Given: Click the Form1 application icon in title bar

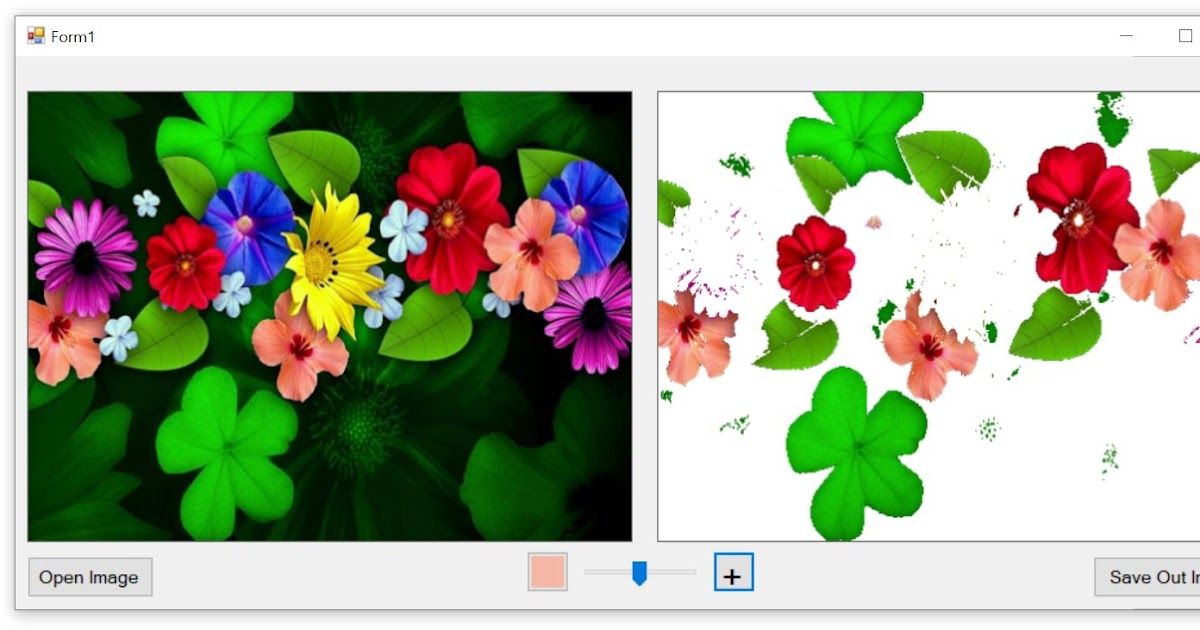Looking at the screenshot, I should click(35, 34).
